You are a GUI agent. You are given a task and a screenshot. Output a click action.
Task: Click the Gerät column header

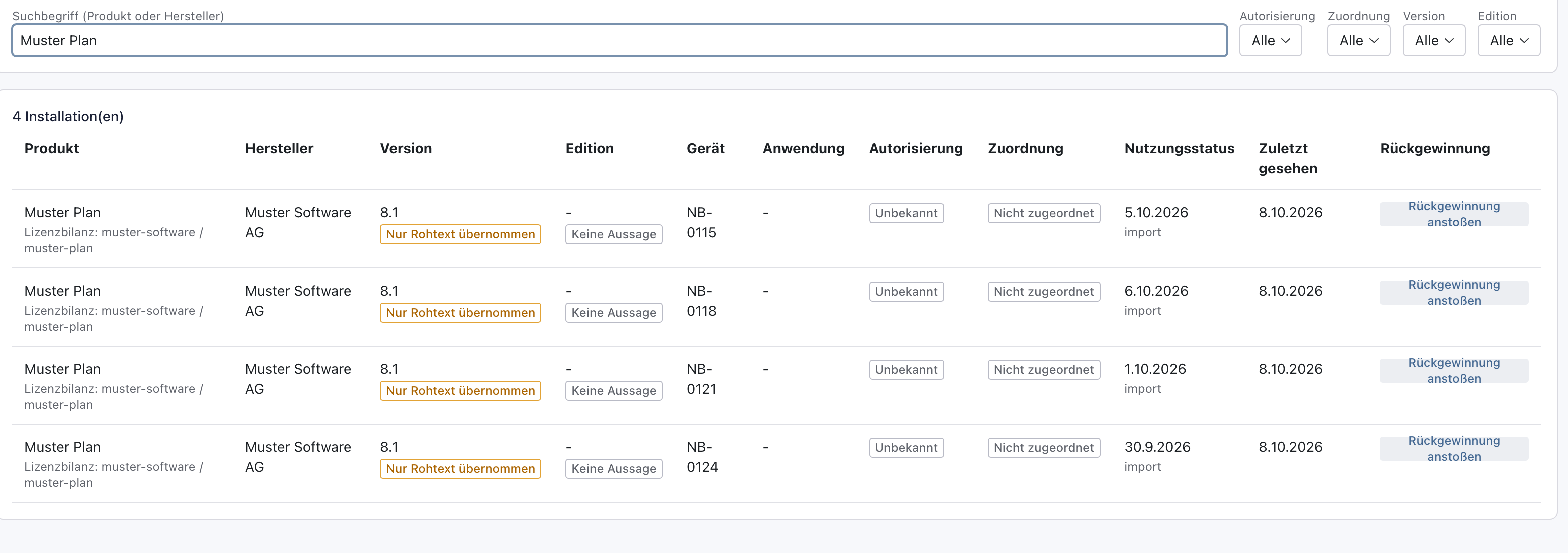(x=705, y=148)
